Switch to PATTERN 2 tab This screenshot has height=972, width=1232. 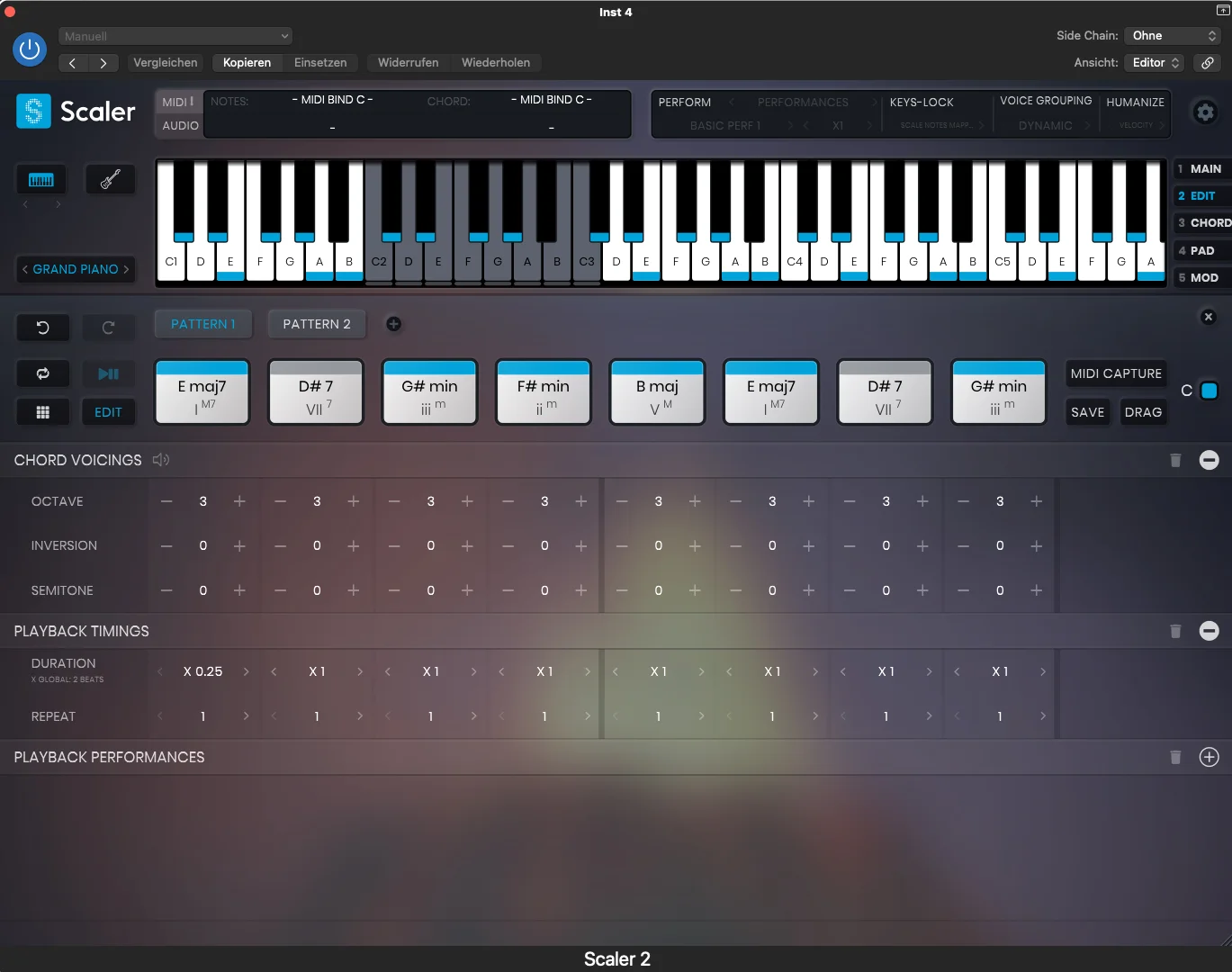317,324
